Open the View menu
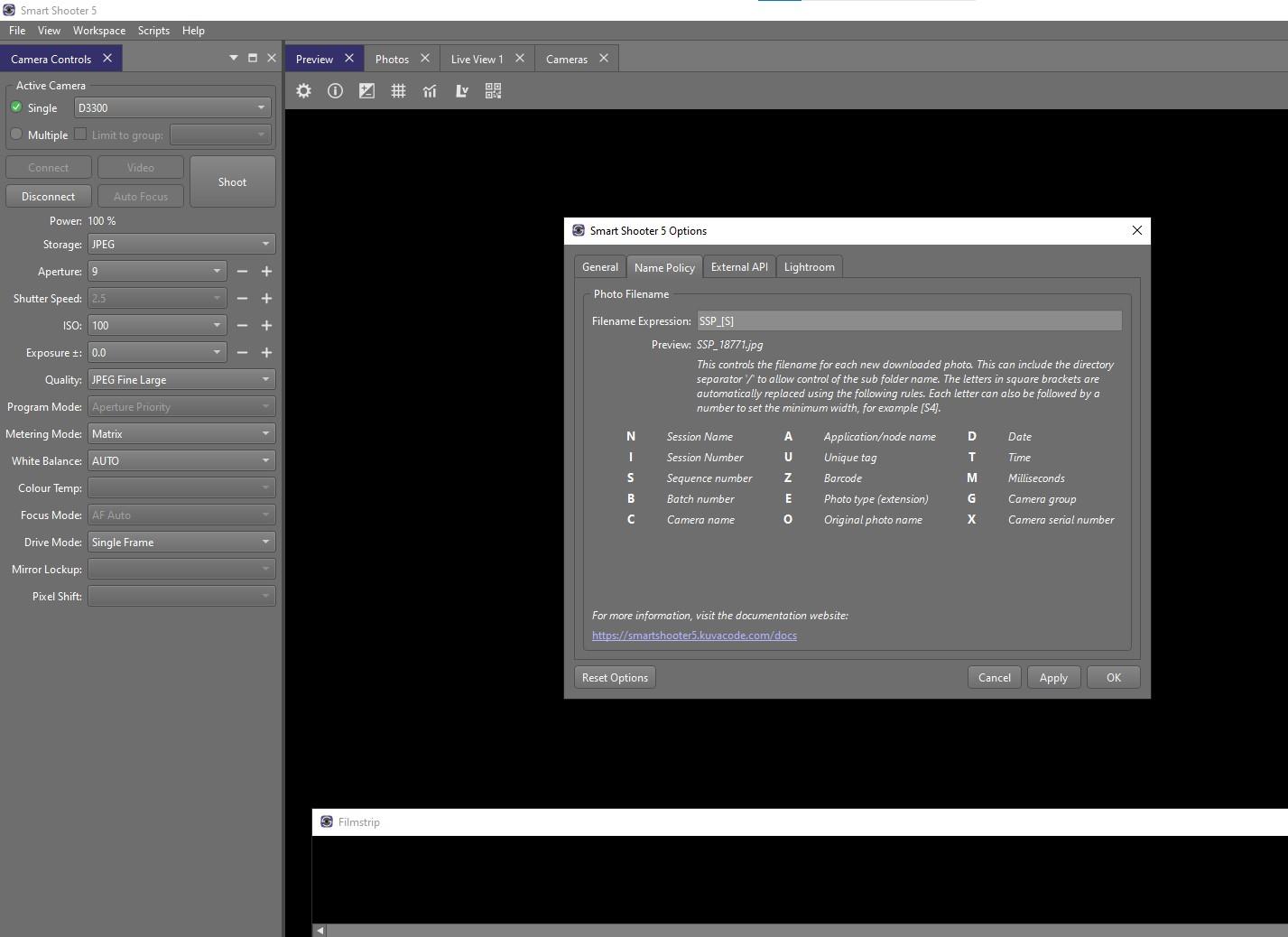 point(49,30)
